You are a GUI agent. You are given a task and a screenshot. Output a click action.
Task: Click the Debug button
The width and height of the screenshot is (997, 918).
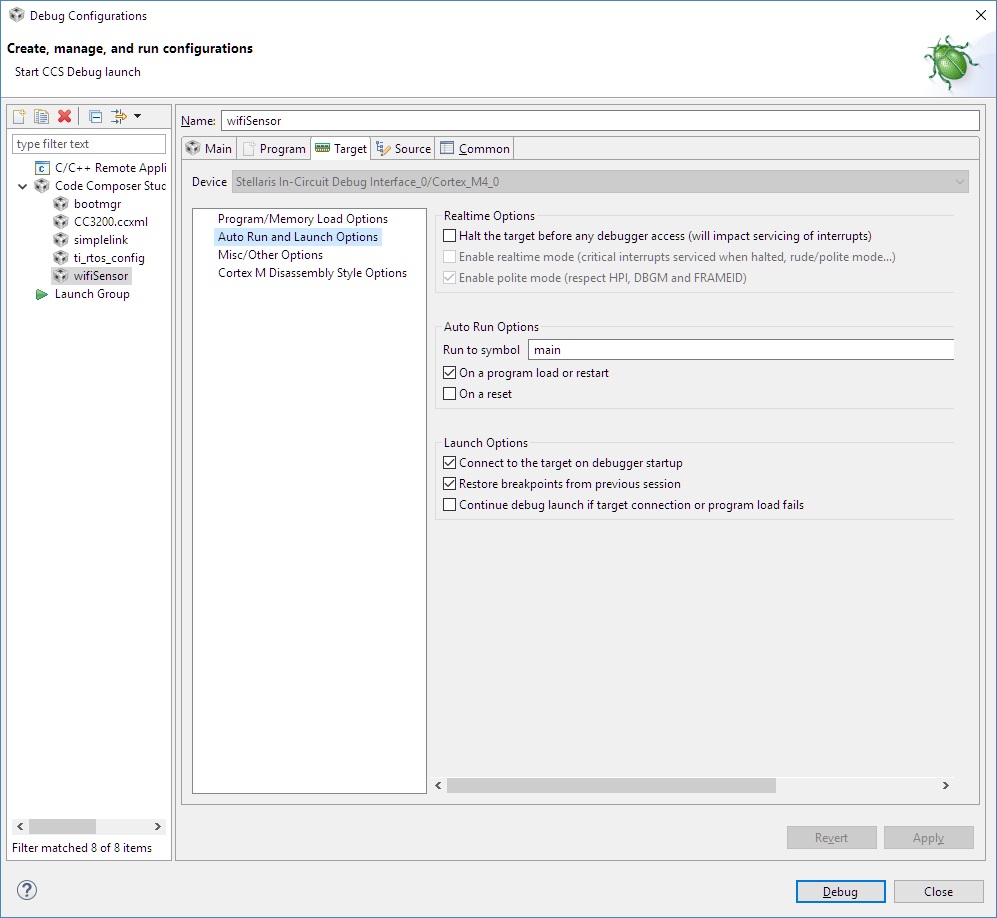click(x=841, y=892)
